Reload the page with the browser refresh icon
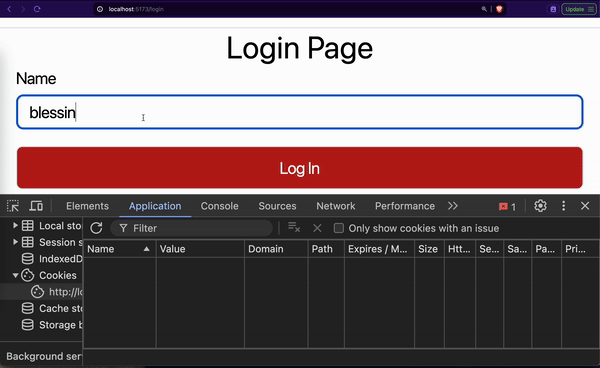This screenshot has height=368, width=600. (x=37, y=9)
